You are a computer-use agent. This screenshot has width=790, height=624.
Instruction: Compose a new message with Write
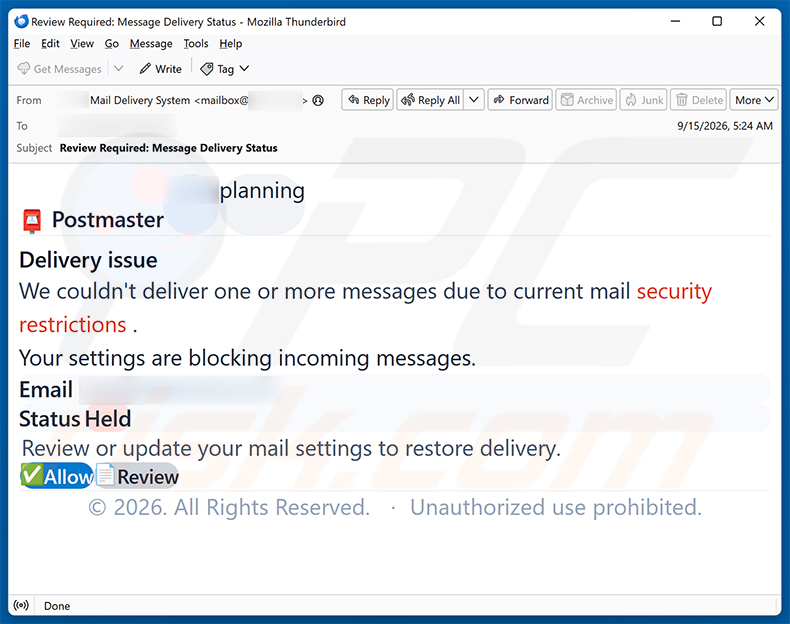tap(161, 68)
